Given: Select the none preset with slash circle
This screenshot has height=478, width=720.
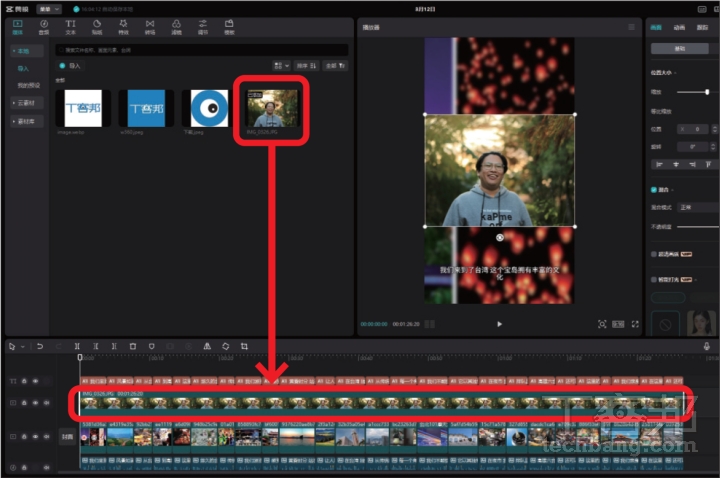Looking at the screenshot, I should pos(665,325).
